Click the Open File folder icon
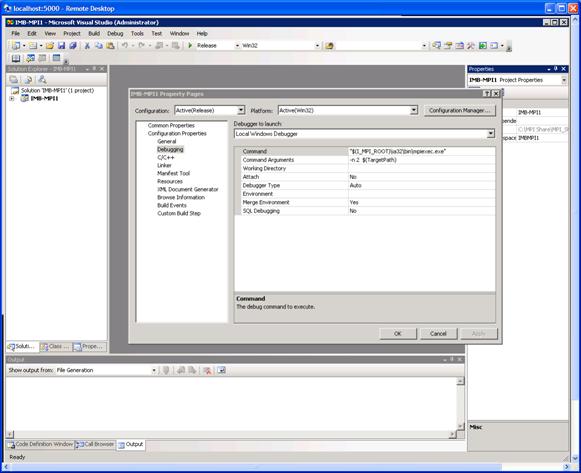Viewport: 581px width, 473px height. click(x=50, y=46)
